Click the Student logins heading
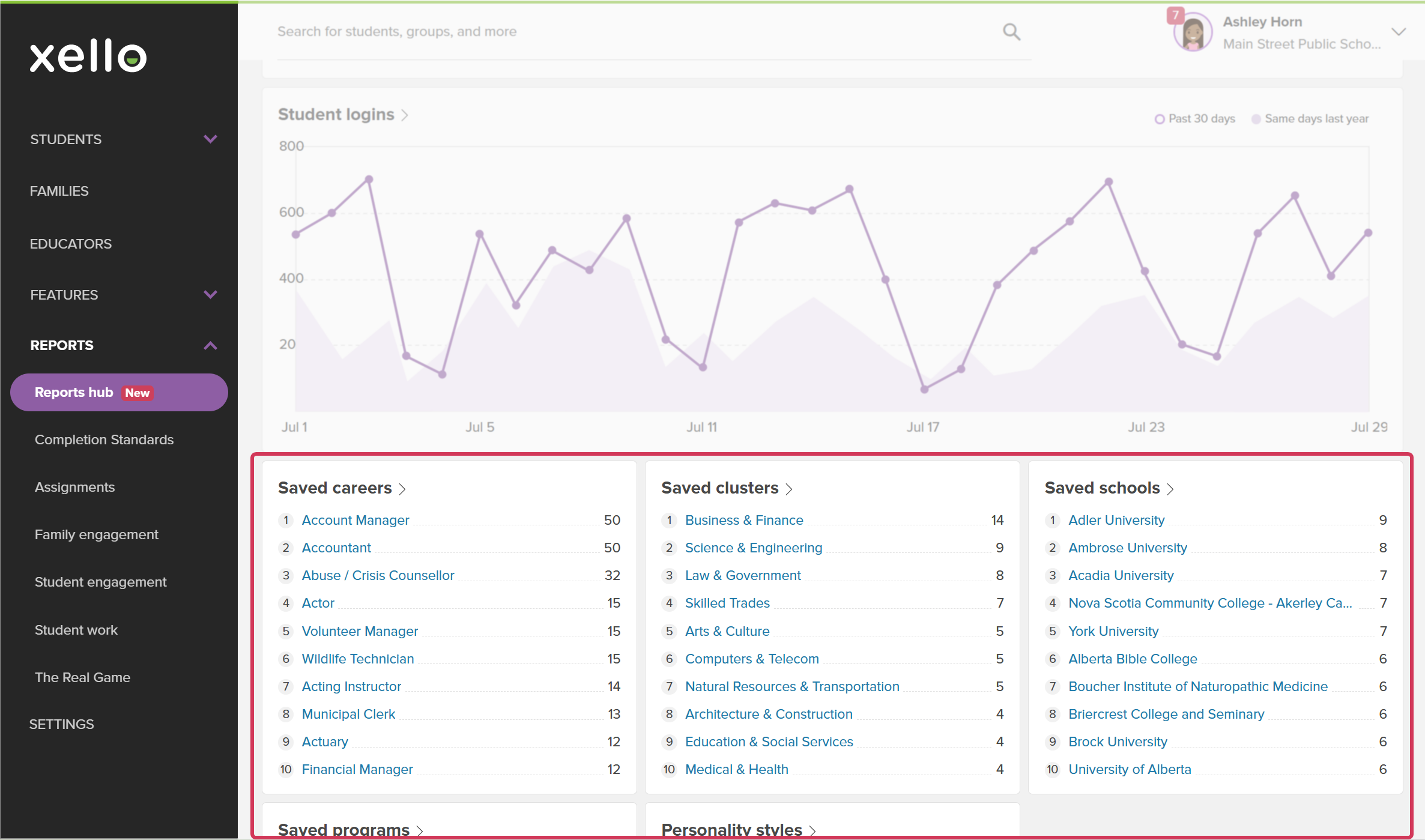The image size is (1425, 840). (336, 115)
